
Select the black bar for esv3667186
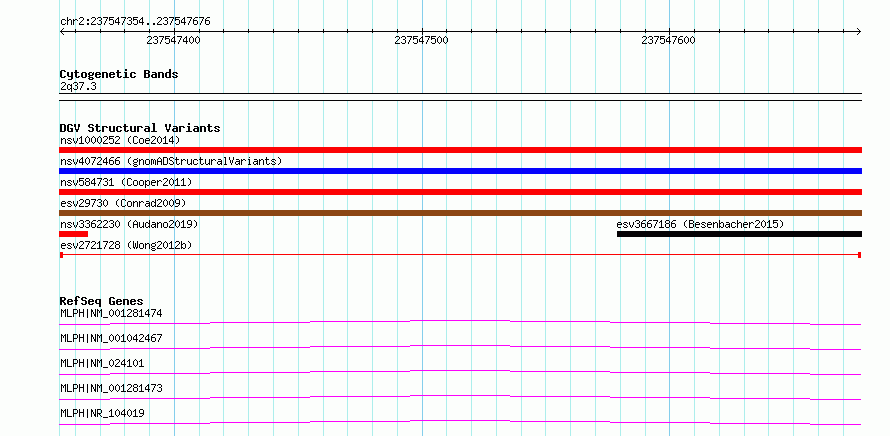[739, 234]
